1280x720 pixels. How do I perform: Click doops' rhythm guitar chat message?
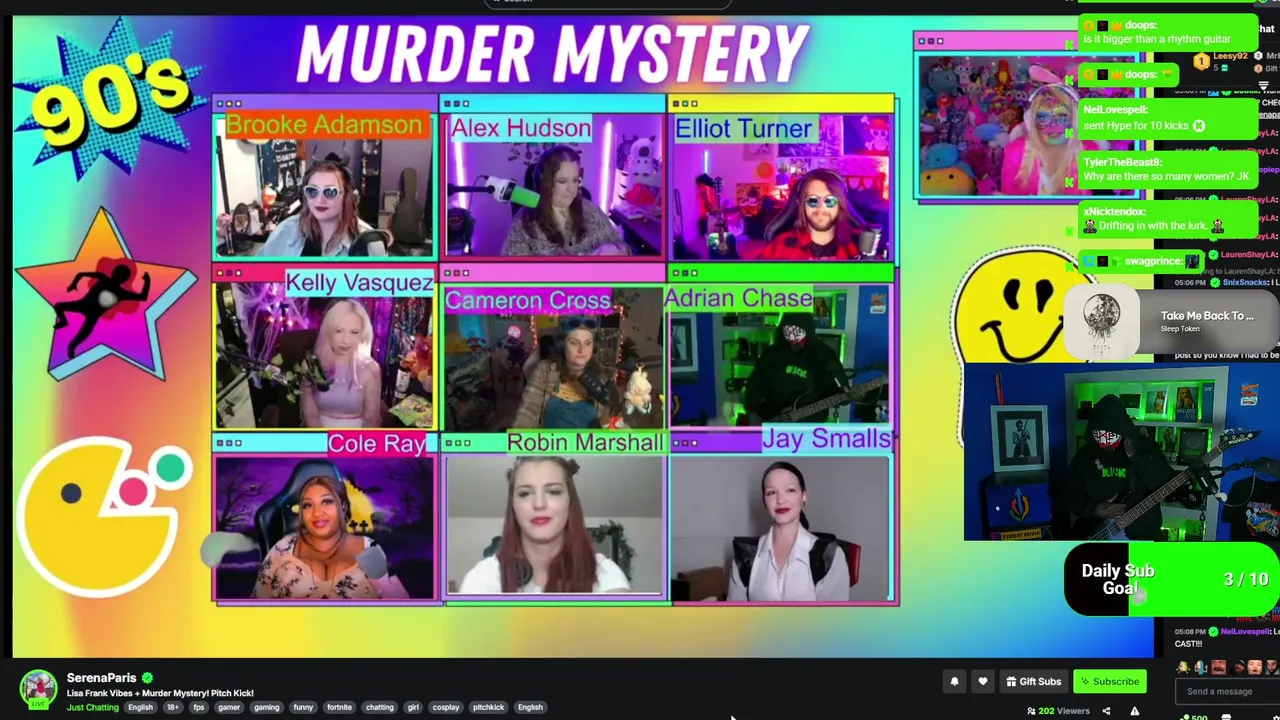coord(1167,32)
